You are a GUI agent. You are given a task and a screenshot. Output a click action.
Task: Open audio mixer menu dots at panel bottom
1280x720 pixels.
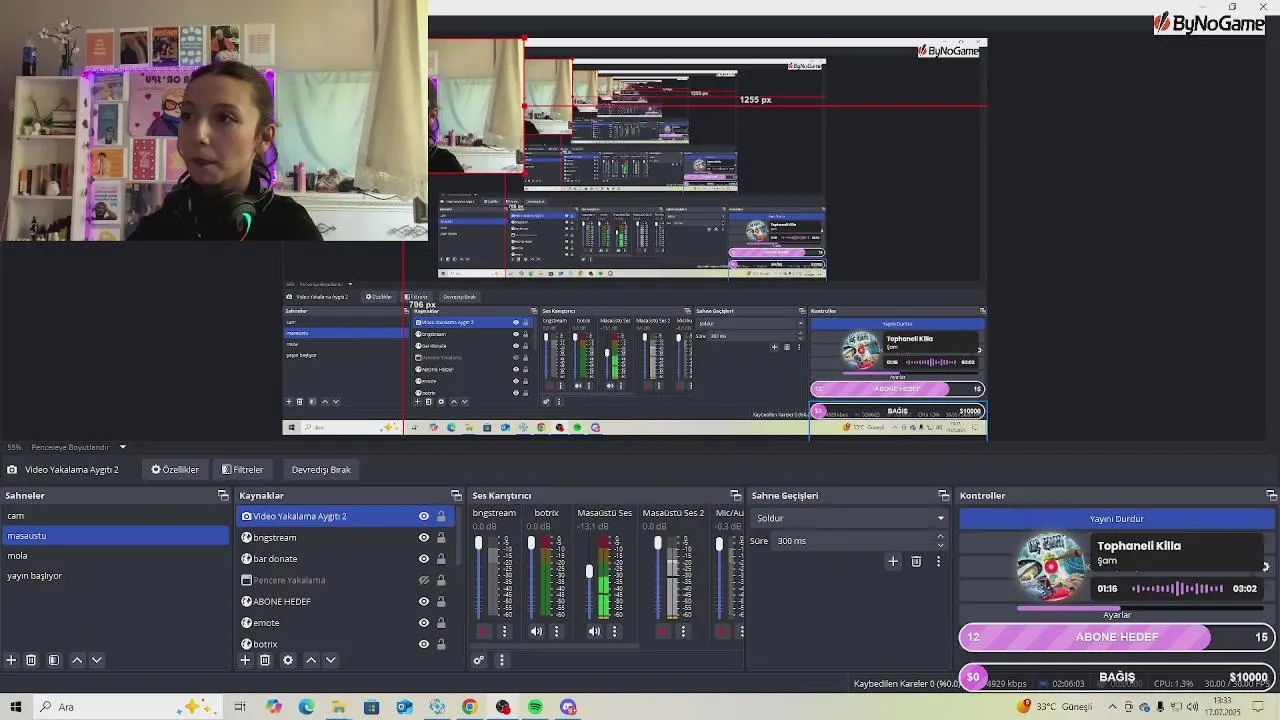tap(502, 660)
